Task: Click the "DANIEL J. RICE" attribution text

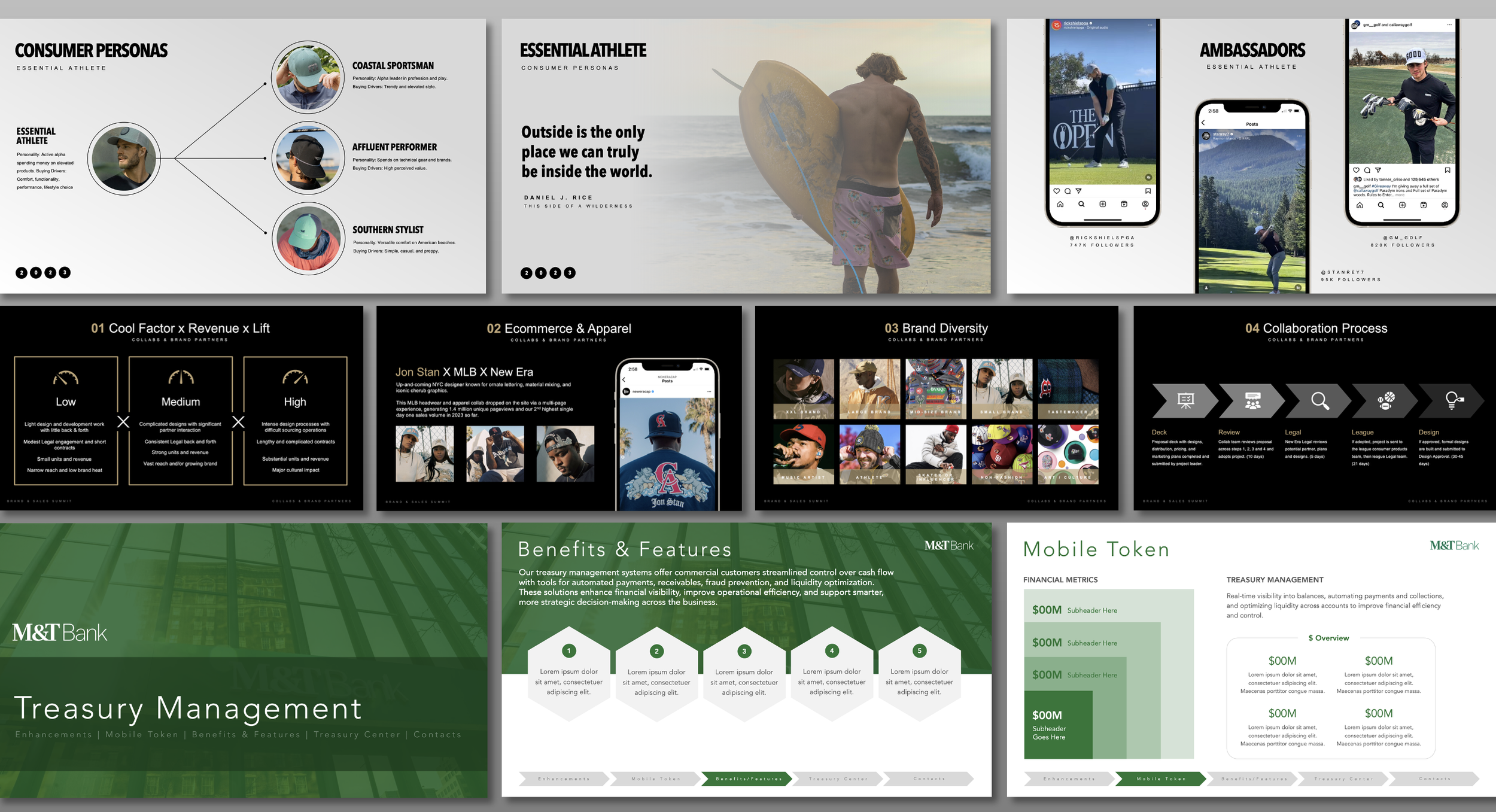Action: pyautogui.click(x=558, y=197)
